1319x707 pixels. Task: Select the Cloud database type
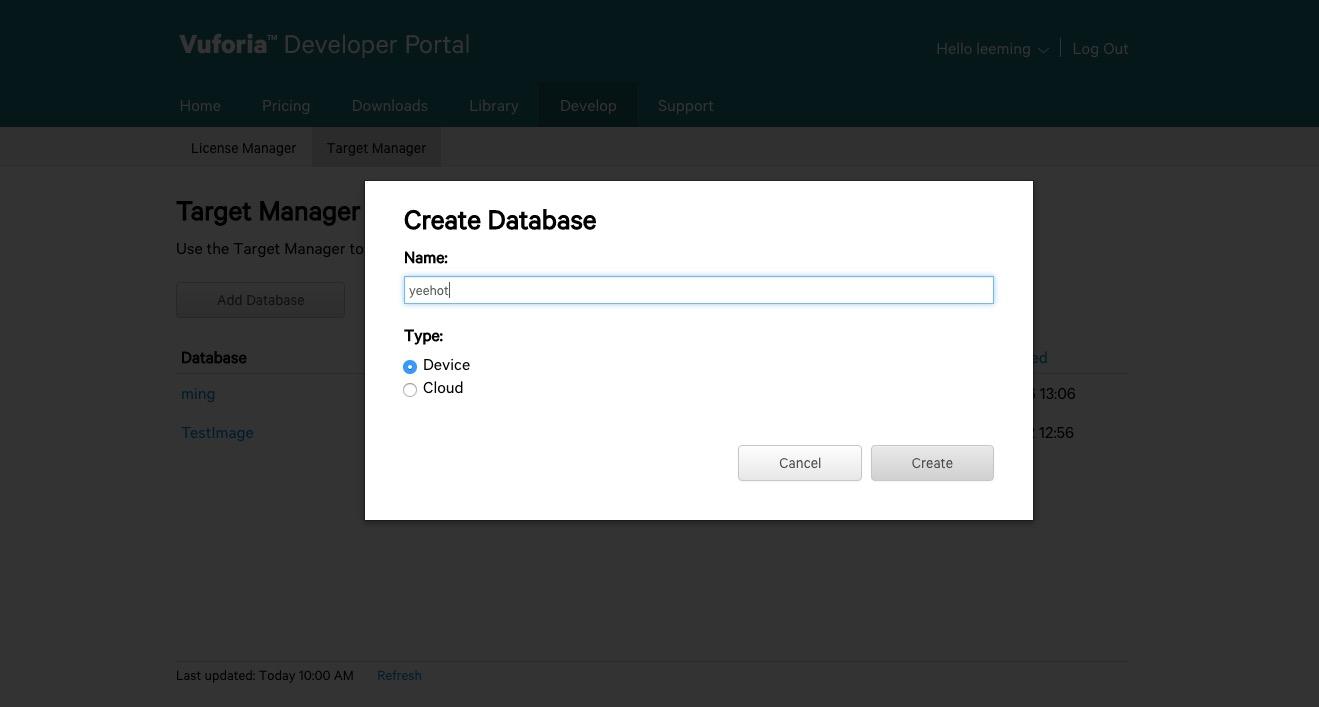pyautogui.click(x=410, y=389)
